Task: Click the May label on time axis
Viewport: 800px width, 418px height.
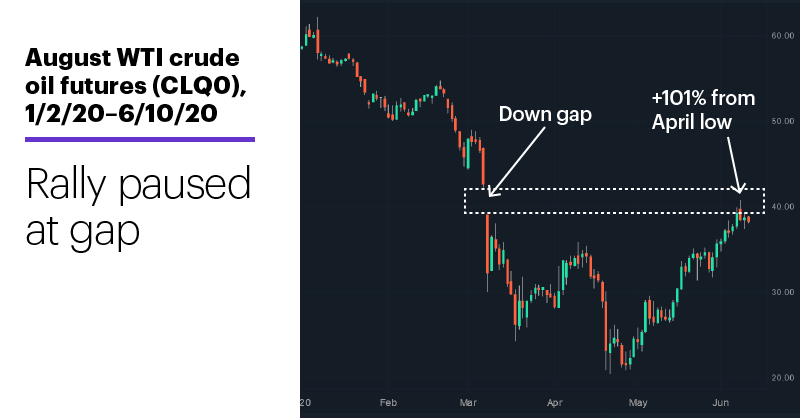Action: point(638,403)
